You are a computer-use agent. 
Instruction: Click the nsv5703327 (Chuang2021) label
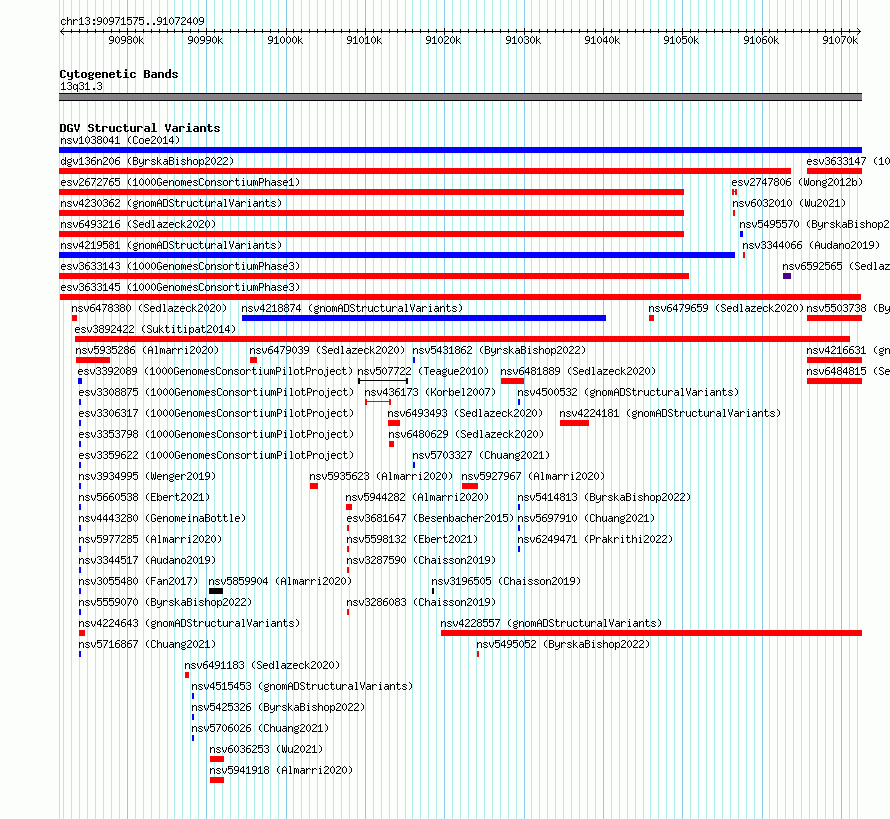(481, 455)
